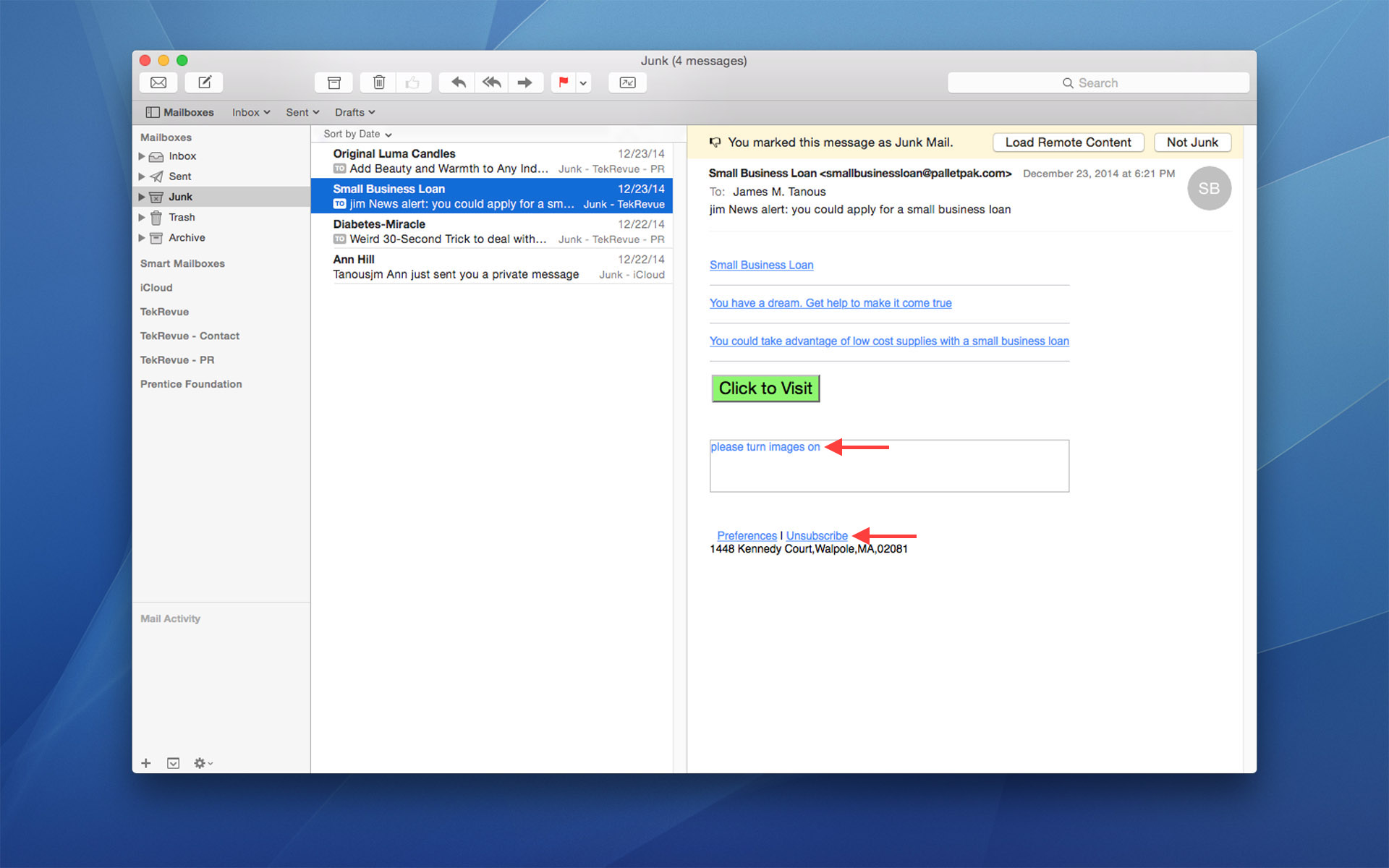
Task: Open the Sent favorites dropdown
Action: 302,112
